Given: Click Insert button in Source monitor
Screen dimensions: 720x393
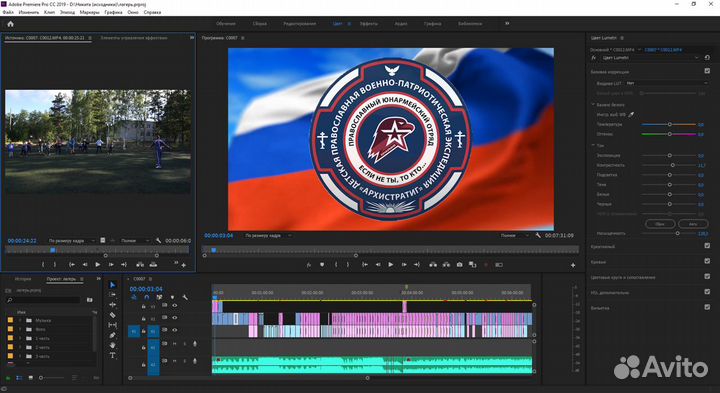Looking at the screenshot, I should coord(140,264).
